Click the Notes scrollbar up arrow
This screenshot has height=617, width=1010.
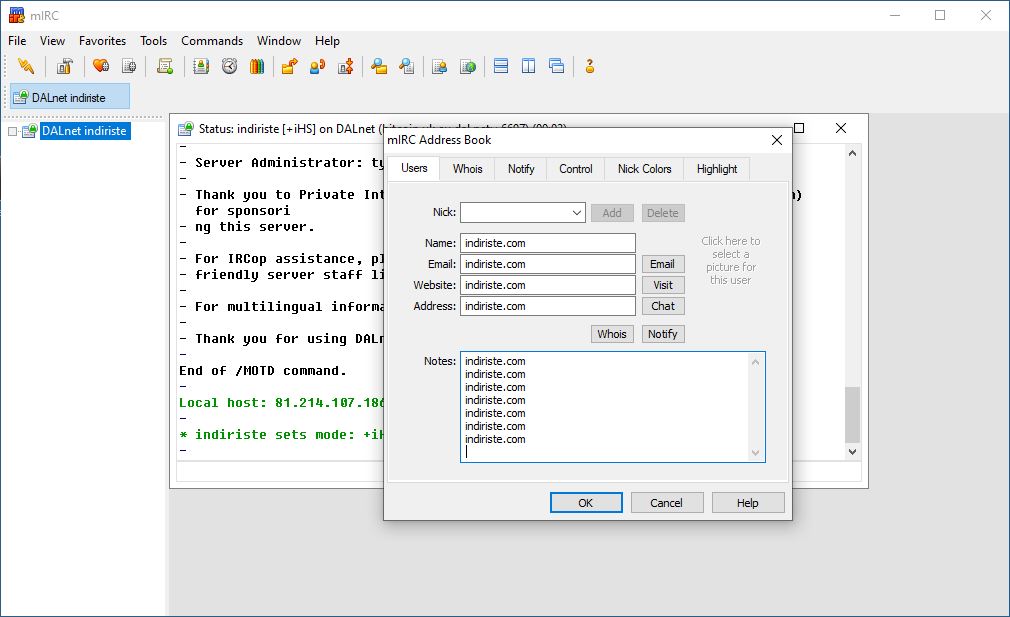(x=756, y=362)
